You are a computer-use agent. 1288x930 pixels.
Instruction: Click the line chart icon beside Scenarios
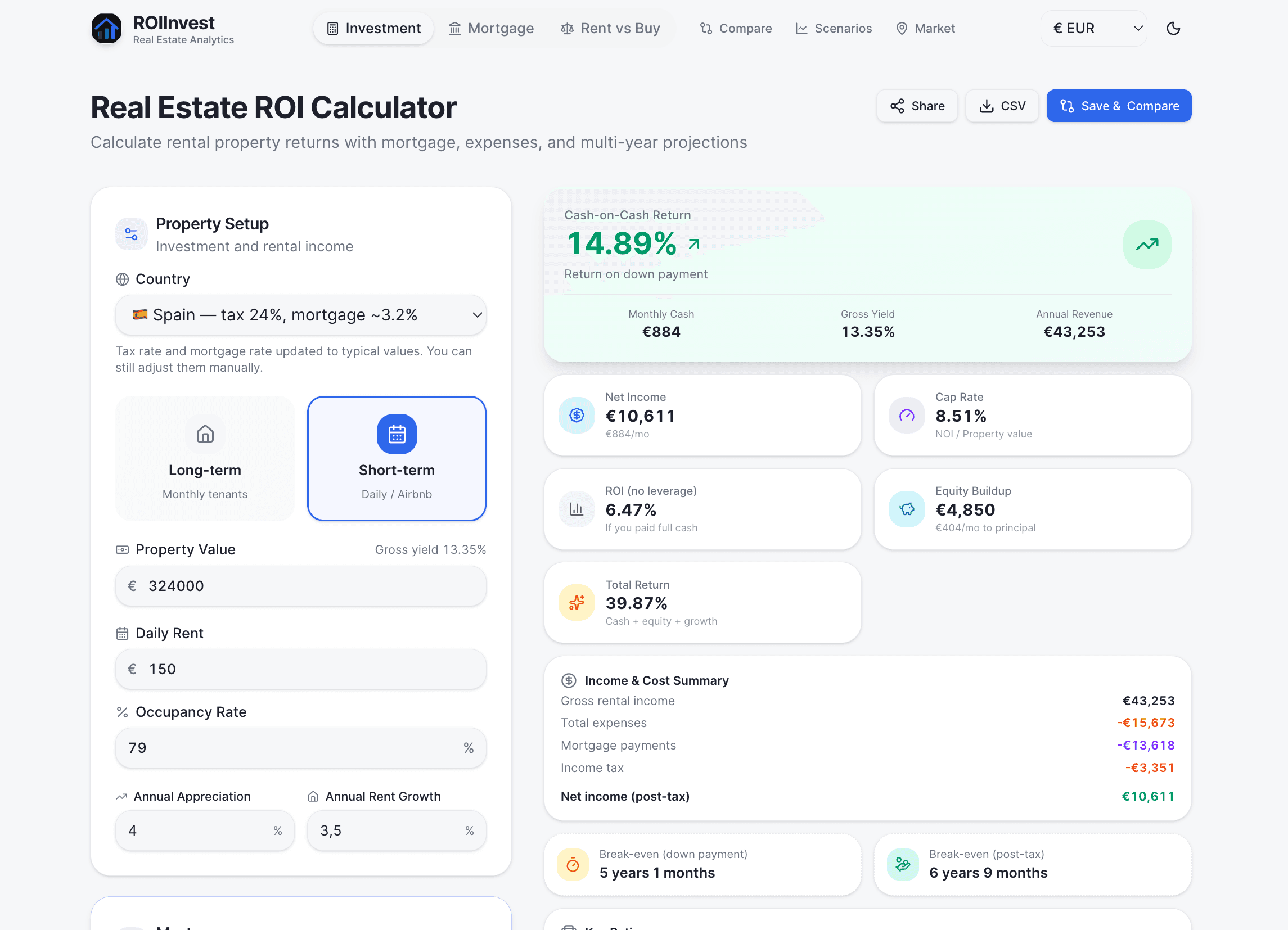[x=801, y=28]
